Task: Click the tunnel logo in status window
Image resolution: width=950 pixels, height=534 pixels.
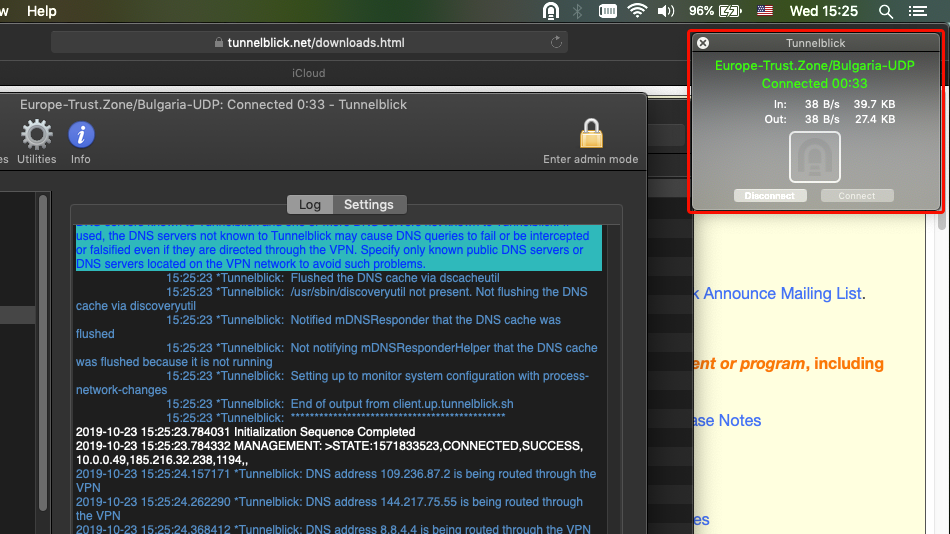Action: click(x=814, y=157)
